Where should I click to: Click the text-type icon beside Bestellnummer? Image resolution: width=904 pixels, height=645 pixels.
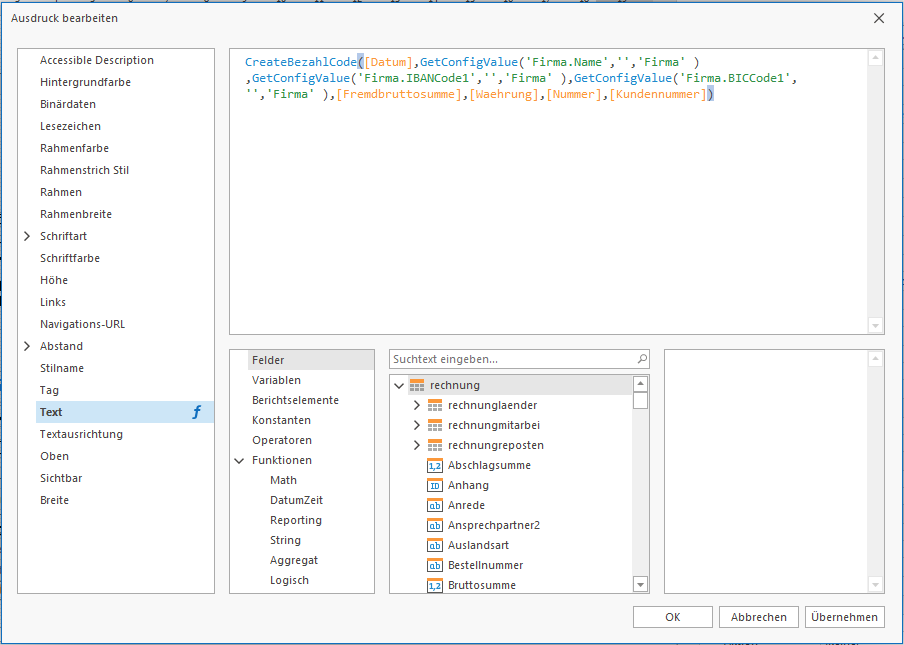pos(435,565)
